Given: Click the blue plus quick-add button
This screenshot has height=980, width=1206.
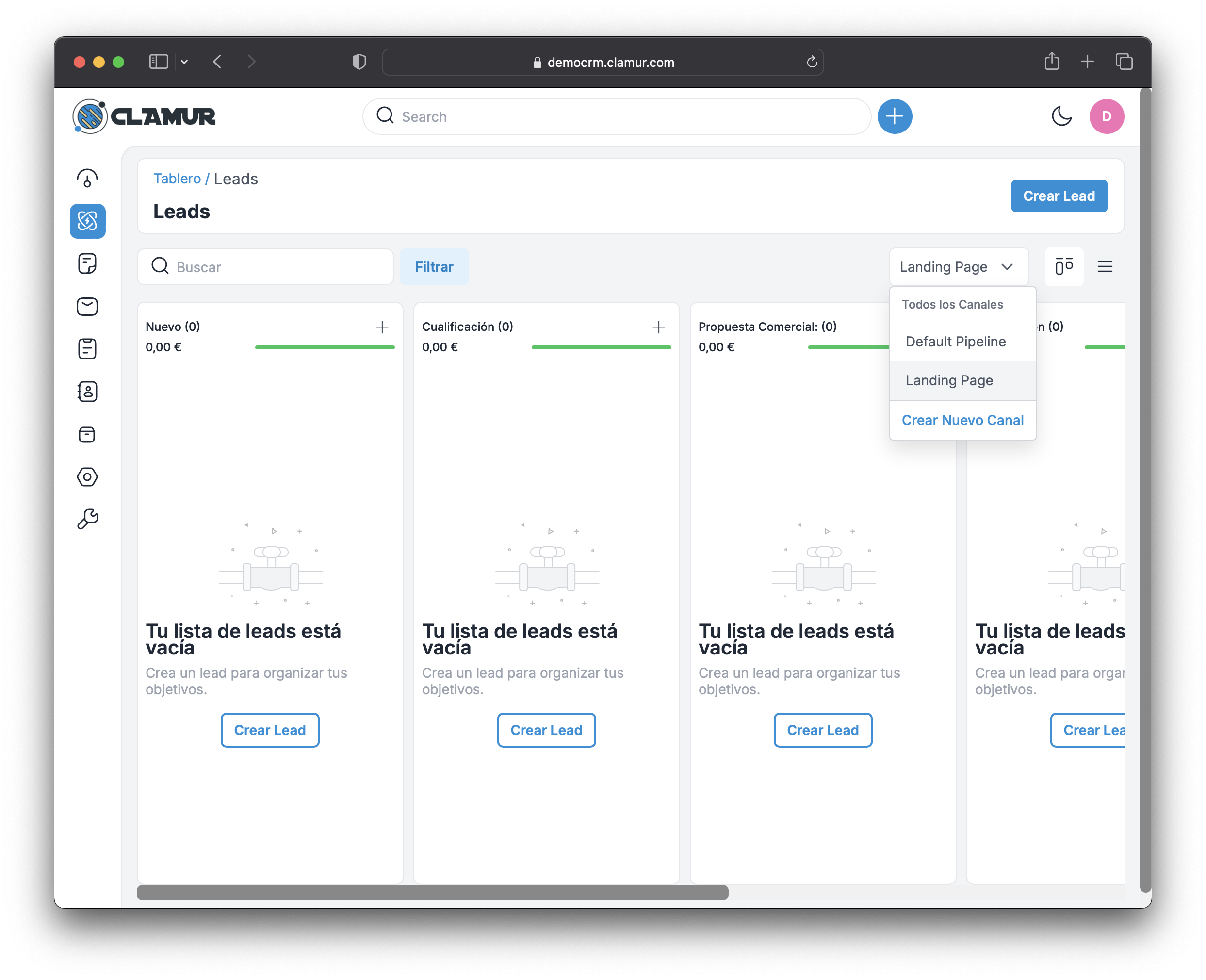Looking at the screenshot, I should [x=895, y=116].
